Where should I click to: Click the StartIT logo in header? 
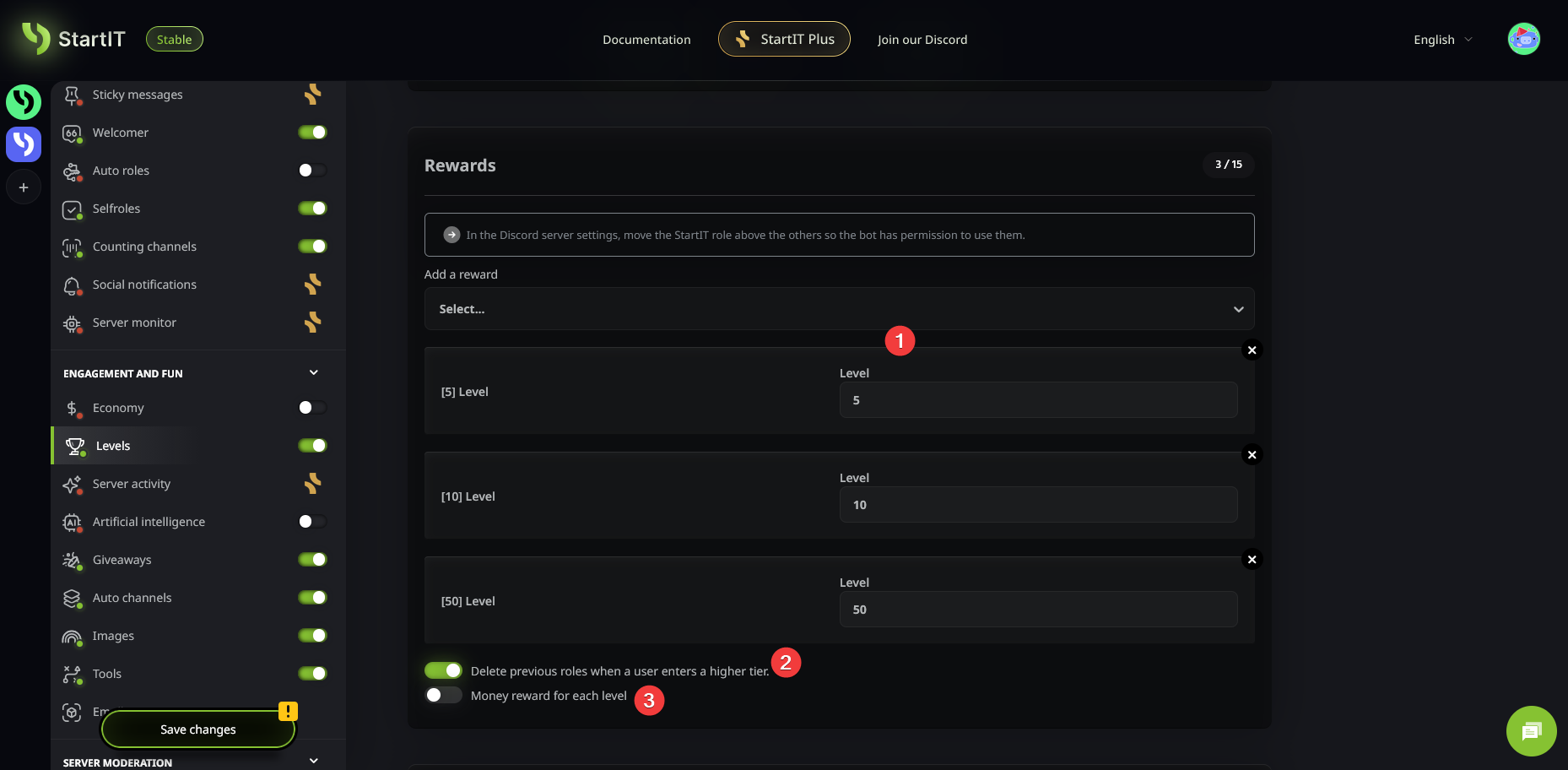coord(73,39)
